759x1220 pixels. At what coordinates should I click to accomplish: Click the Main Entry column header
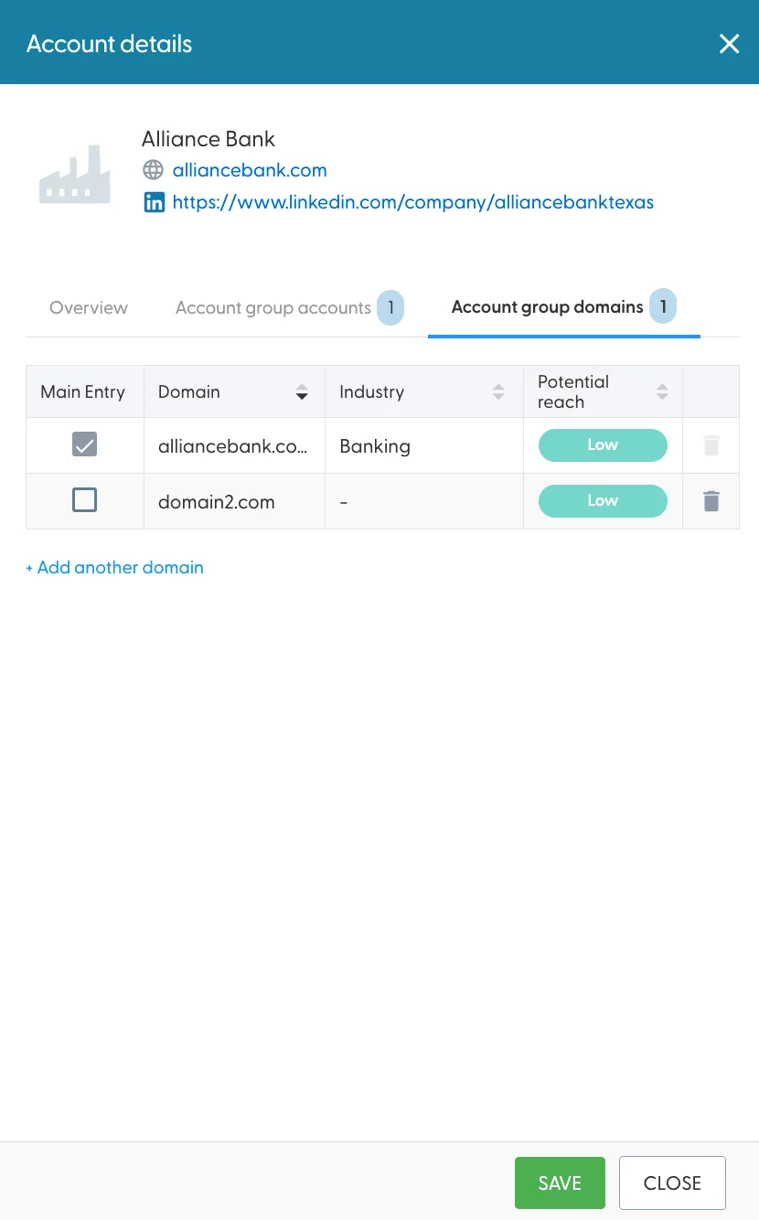83,392
